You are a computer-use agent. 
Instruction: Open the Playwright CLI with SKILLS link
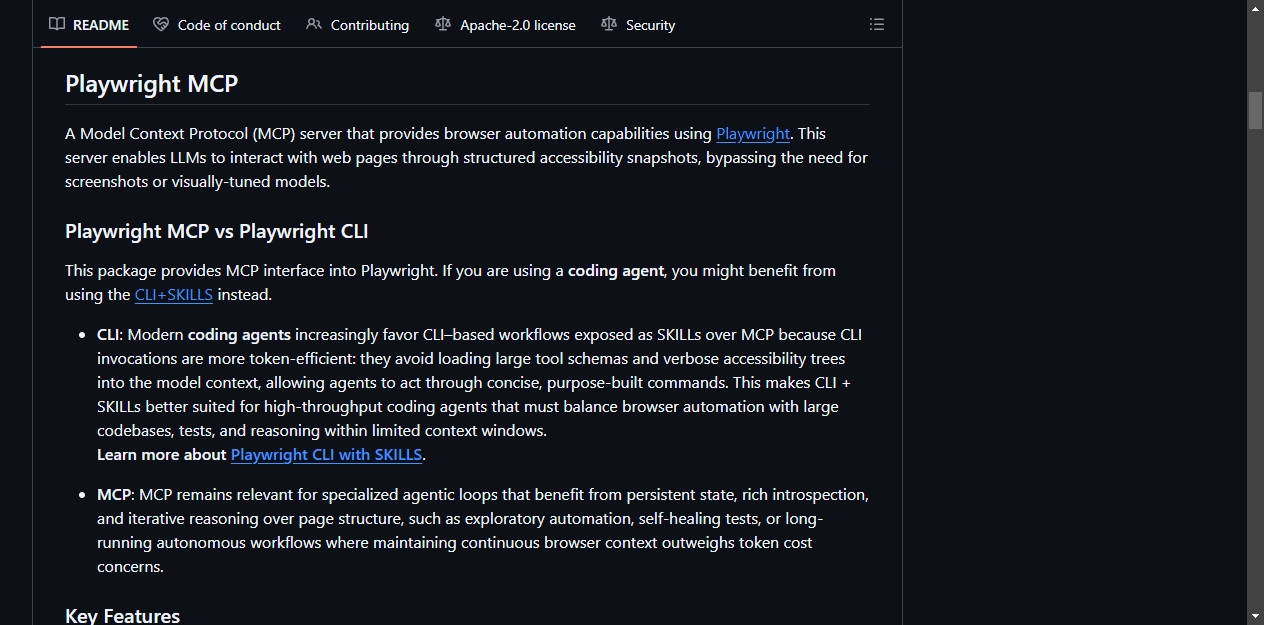tap(327, 455)
